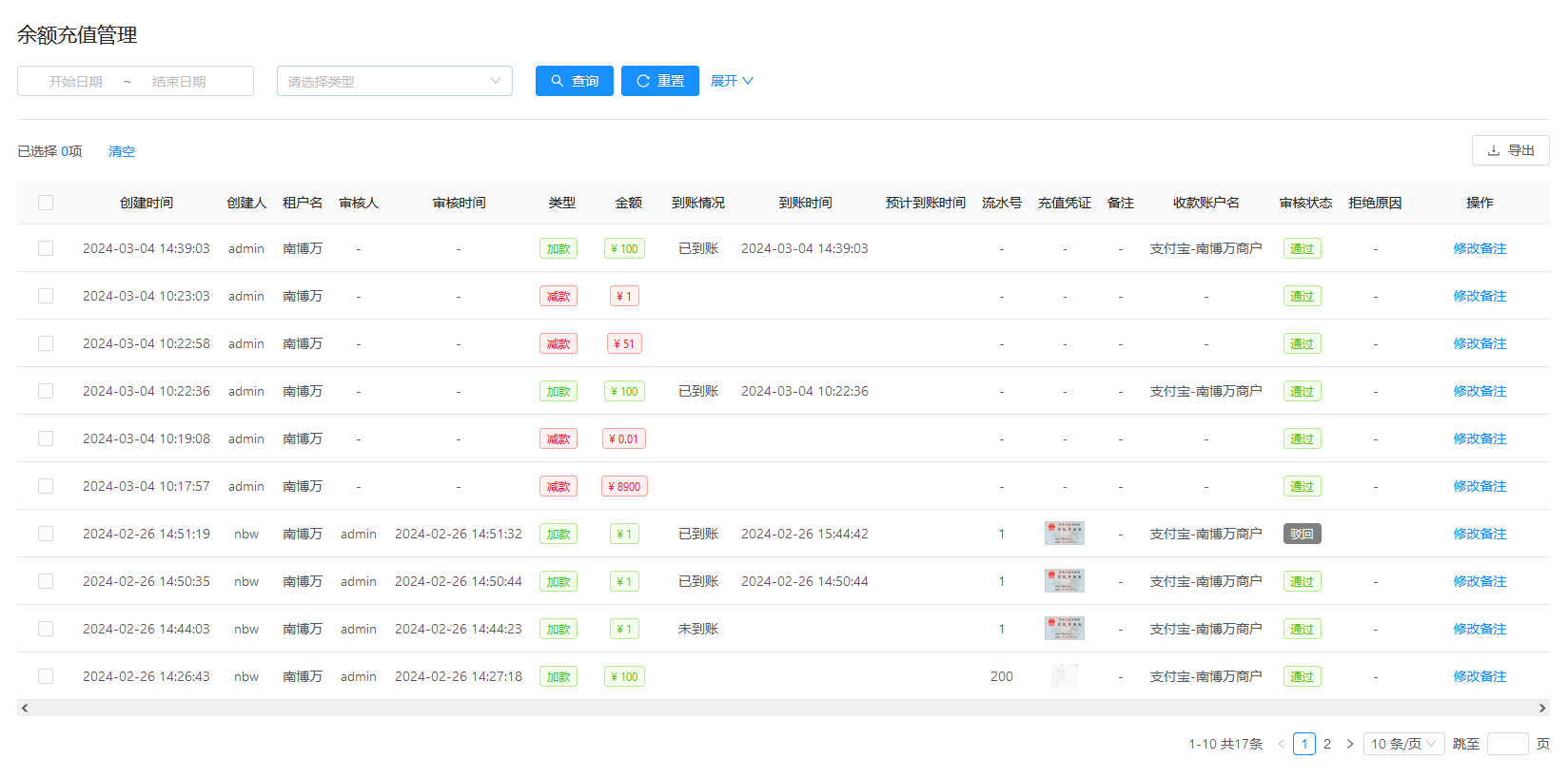Open the 10 条/页 page size dropdown
The height and width of the screenshot is (779, 1568).
[1403, 744]
